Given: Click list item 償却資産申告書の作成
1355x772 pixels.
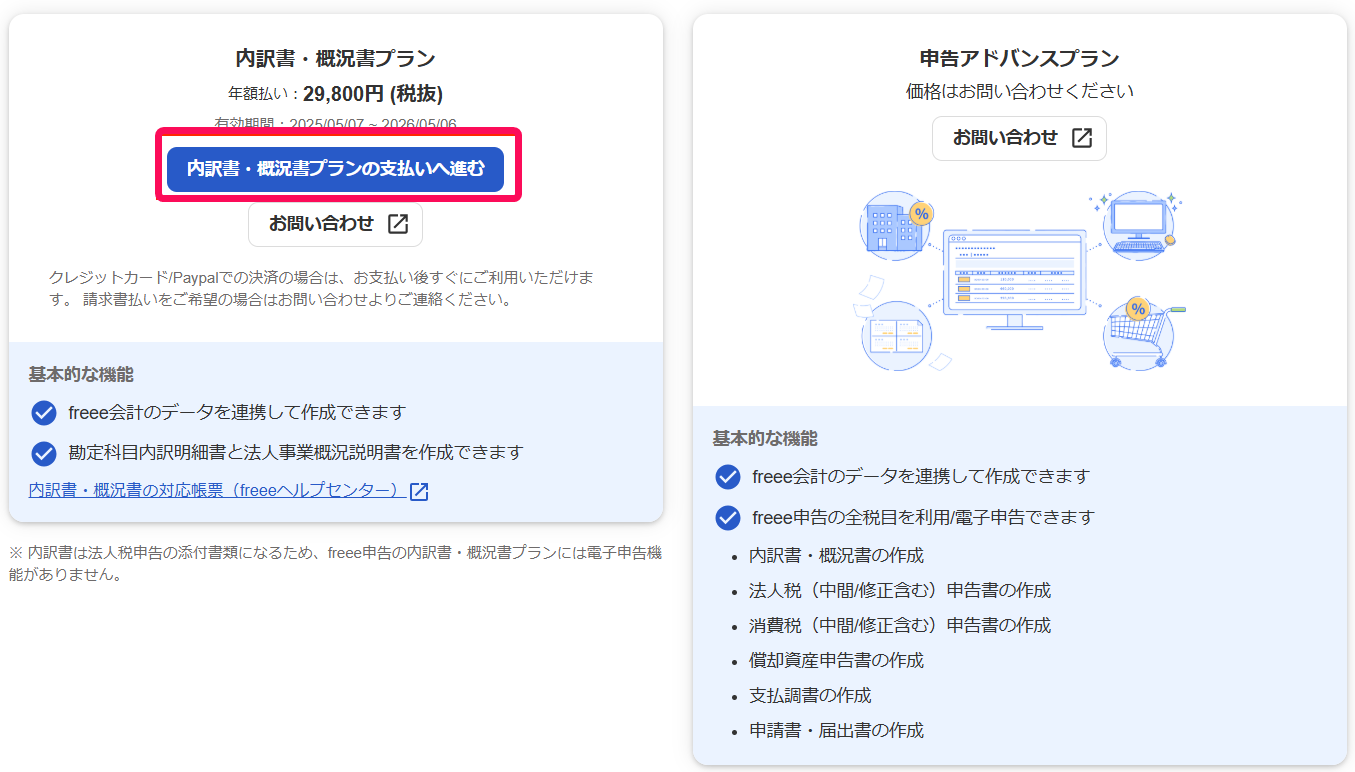Looking at the screenshot, I should coord(836,660).
